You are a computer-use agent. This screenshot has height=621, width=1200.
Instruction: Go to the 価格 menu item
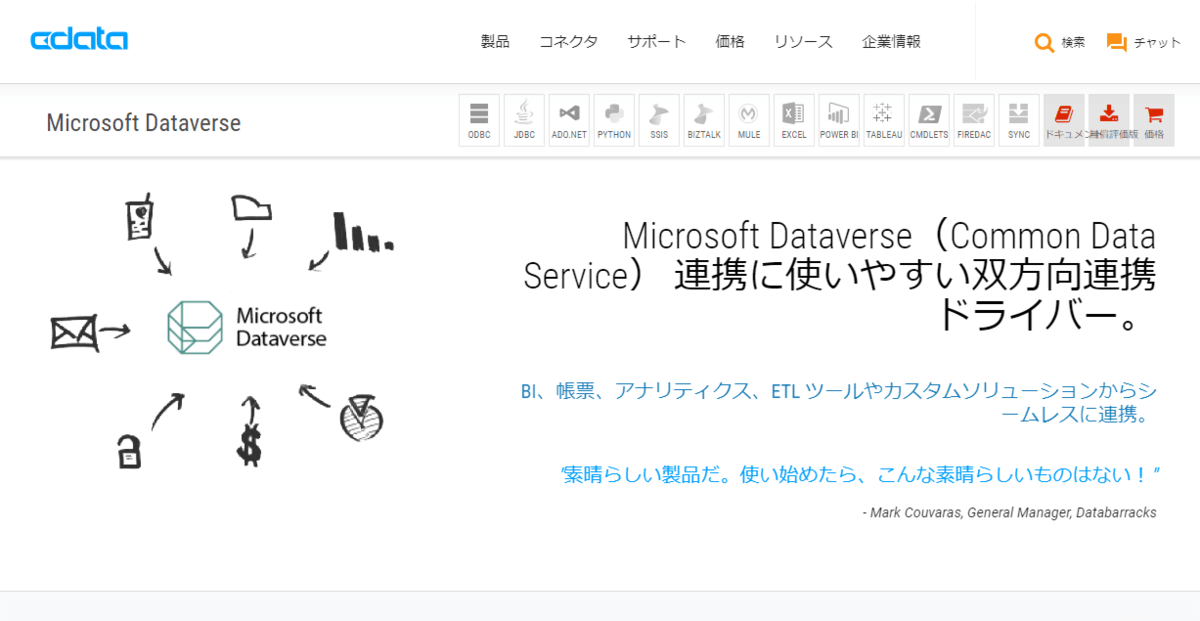click(730, 41)
